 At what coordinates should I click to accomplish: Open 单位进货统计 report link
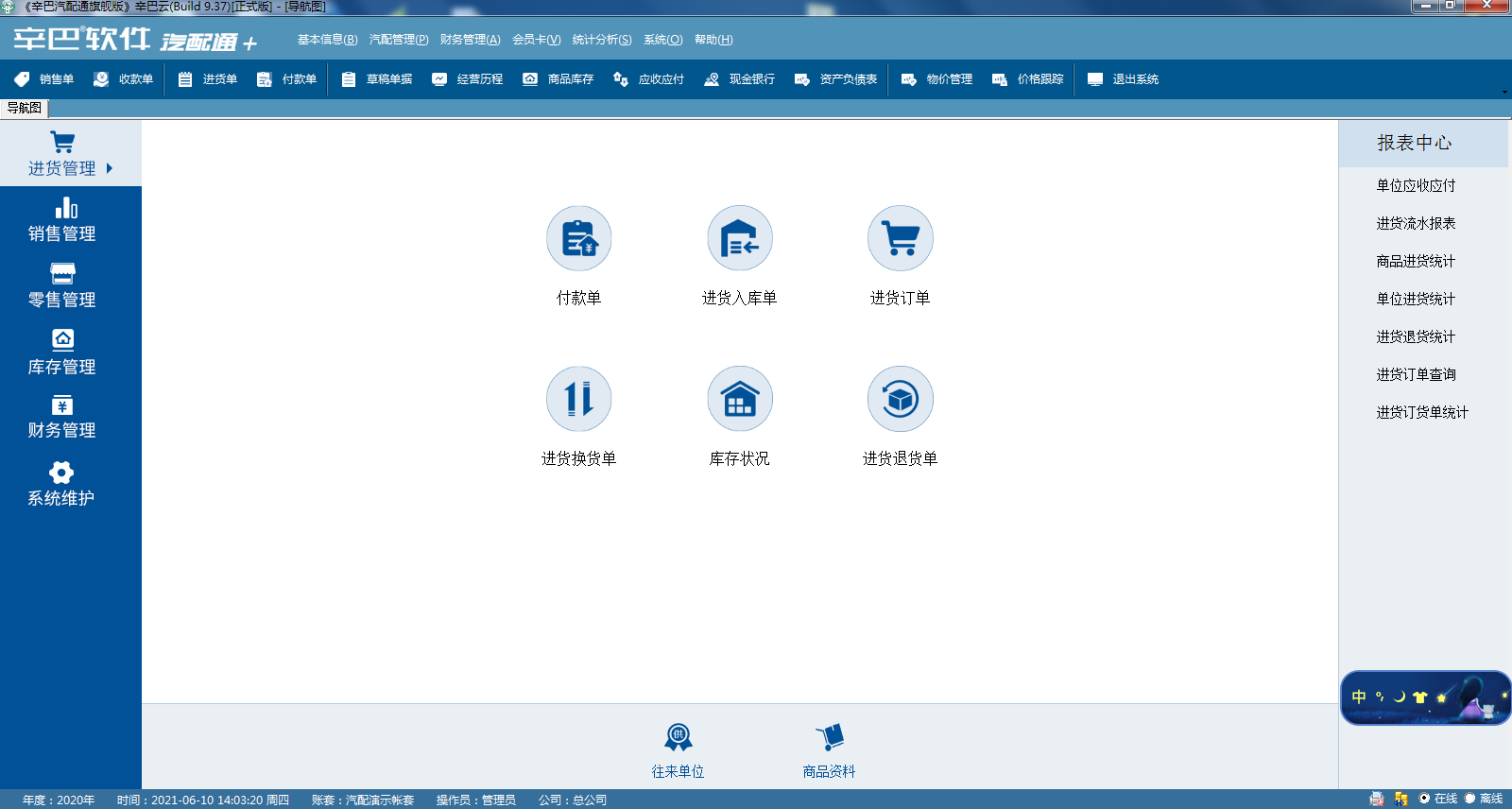[x=1416, y=299]
